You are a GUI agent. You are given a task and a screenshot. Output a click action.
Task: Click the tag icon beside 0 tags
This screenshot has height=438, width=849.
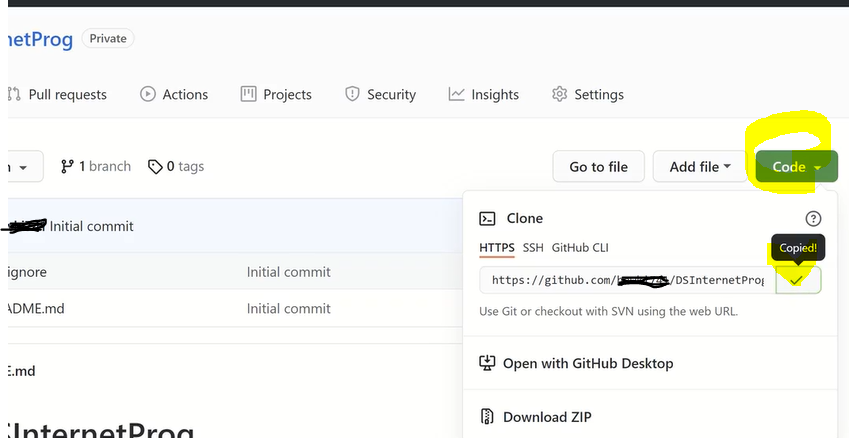(x=155, y=167)
